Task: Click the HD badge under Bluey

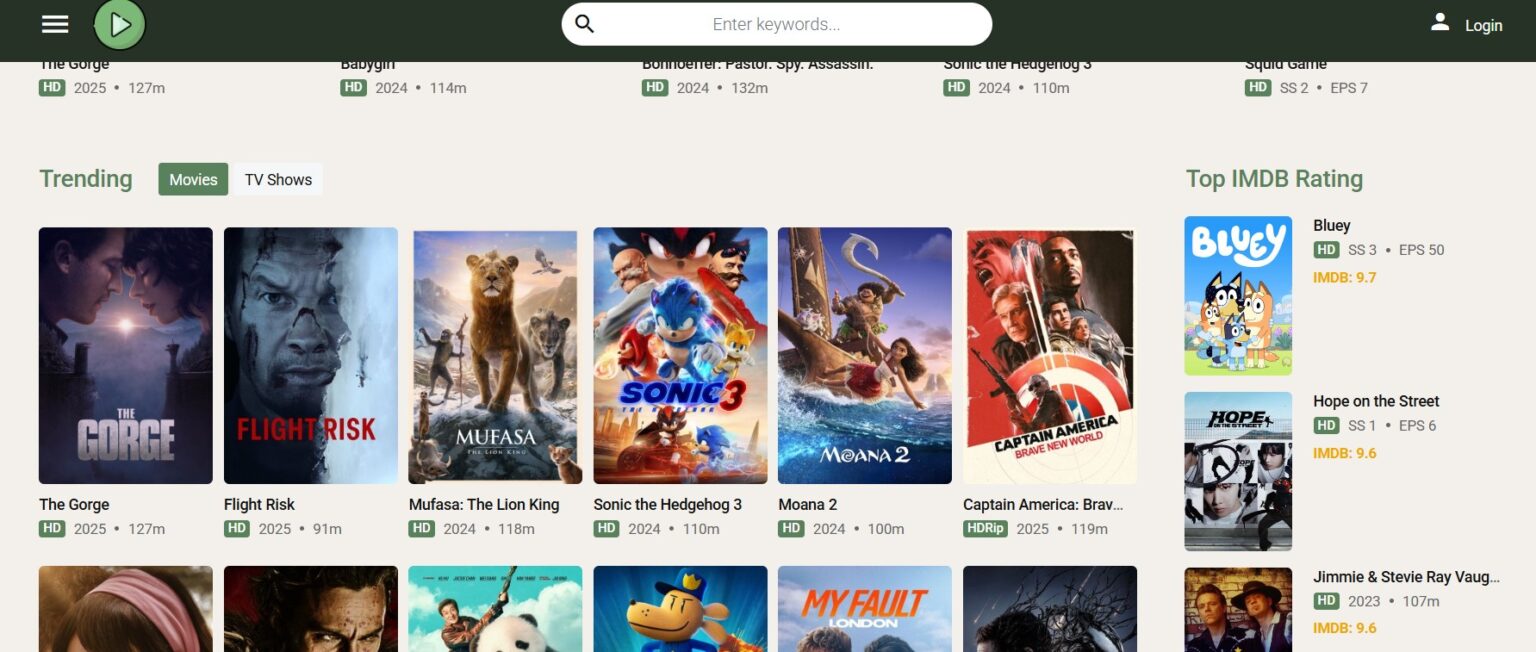Action: (1327, 250)
